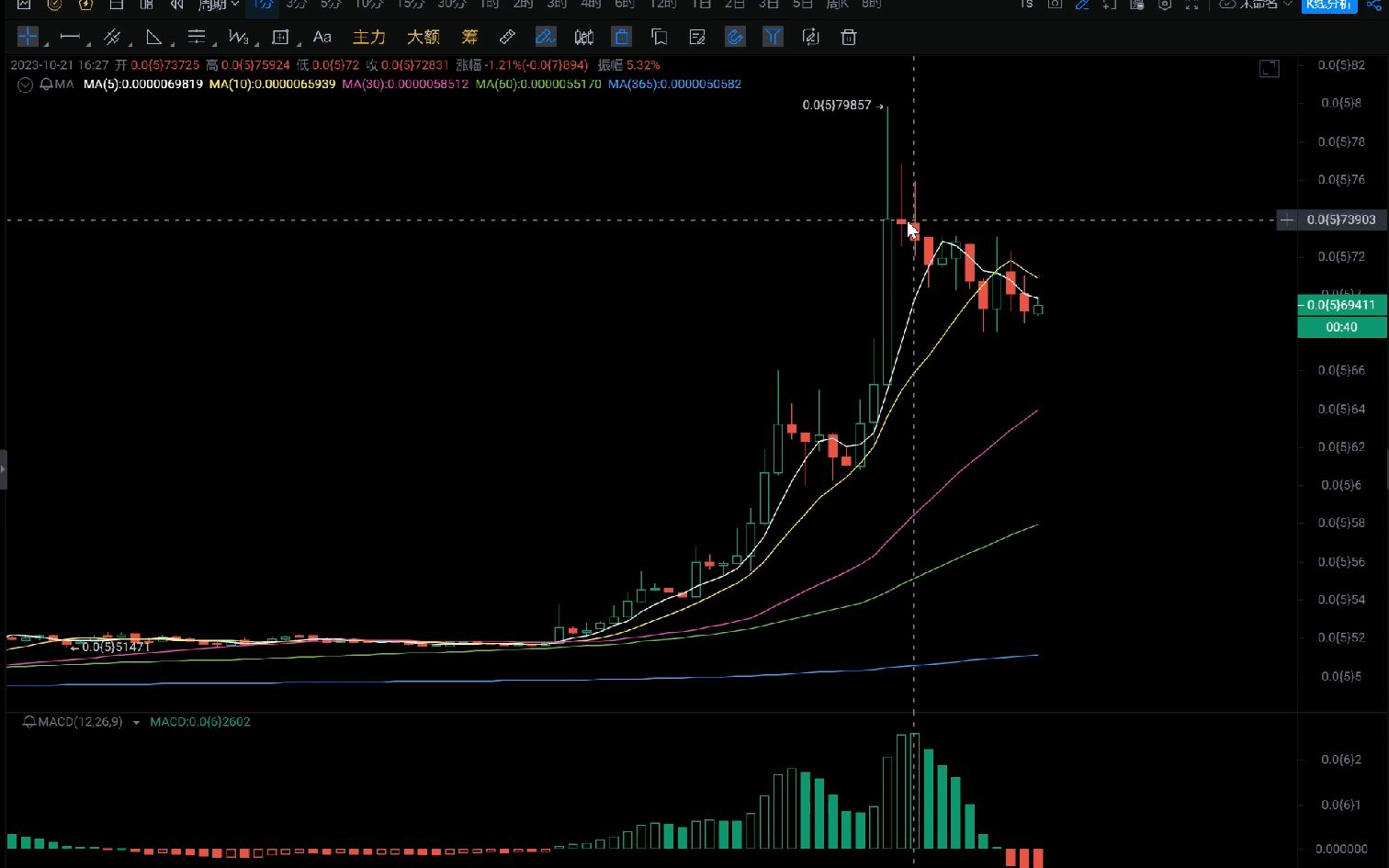Toggle the highlighted blue lock-drawings icon
Screen dimensions: 1389x868
click(x=622, y=37)
